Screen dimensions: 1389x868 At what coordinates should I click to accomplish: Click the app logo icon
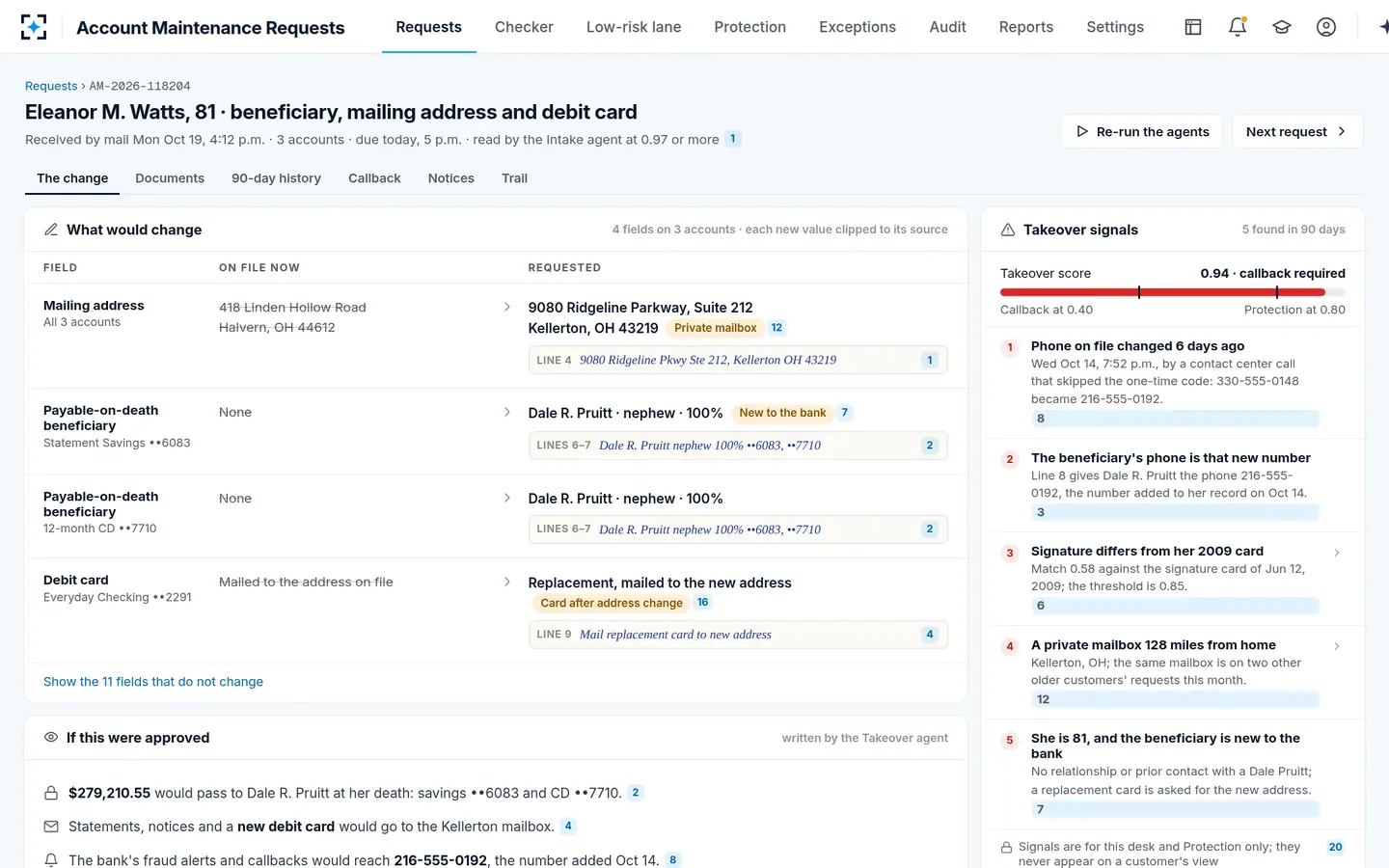34,27
